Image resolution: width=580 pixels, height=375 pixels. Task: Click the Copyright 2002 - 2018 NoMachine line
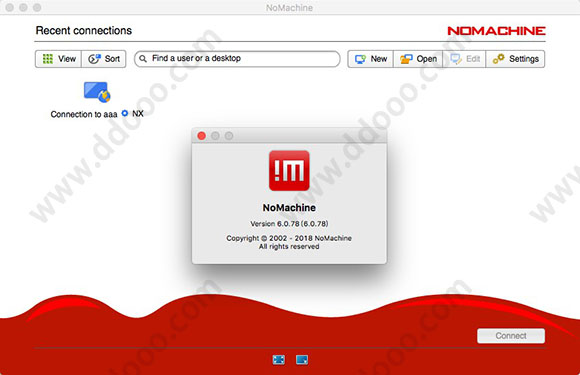click(x=289, y=238)
